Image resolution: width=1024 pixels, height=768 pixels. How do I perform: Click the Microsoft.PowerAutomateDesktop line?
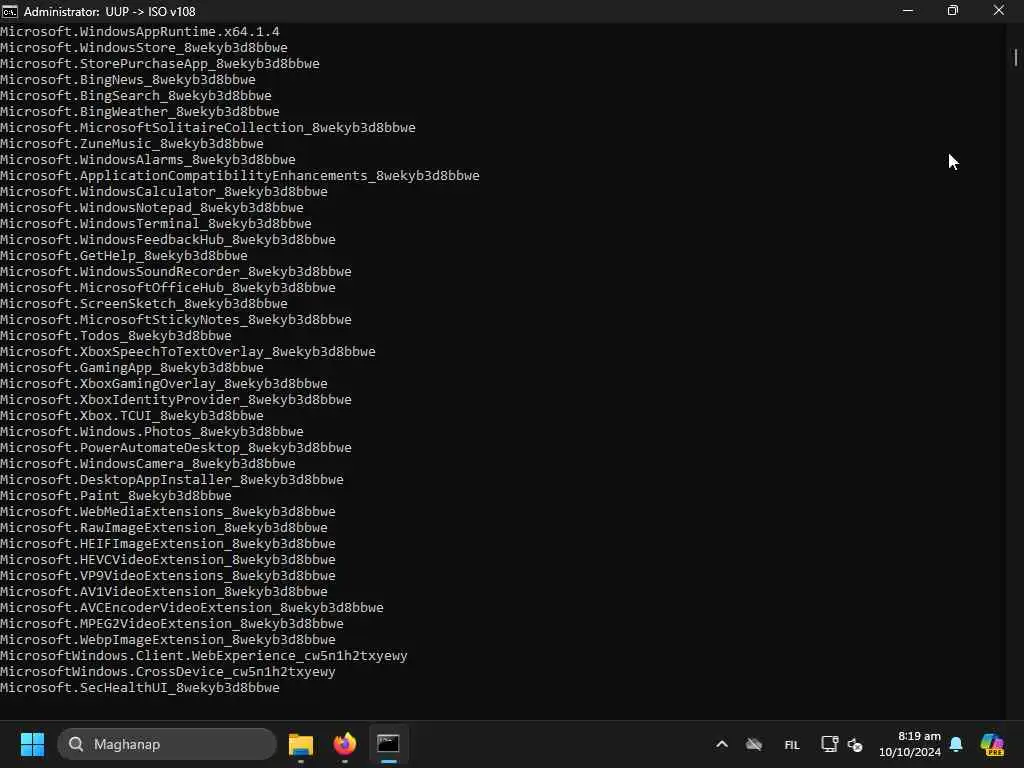pyautogui.click(x=176, y=447)
